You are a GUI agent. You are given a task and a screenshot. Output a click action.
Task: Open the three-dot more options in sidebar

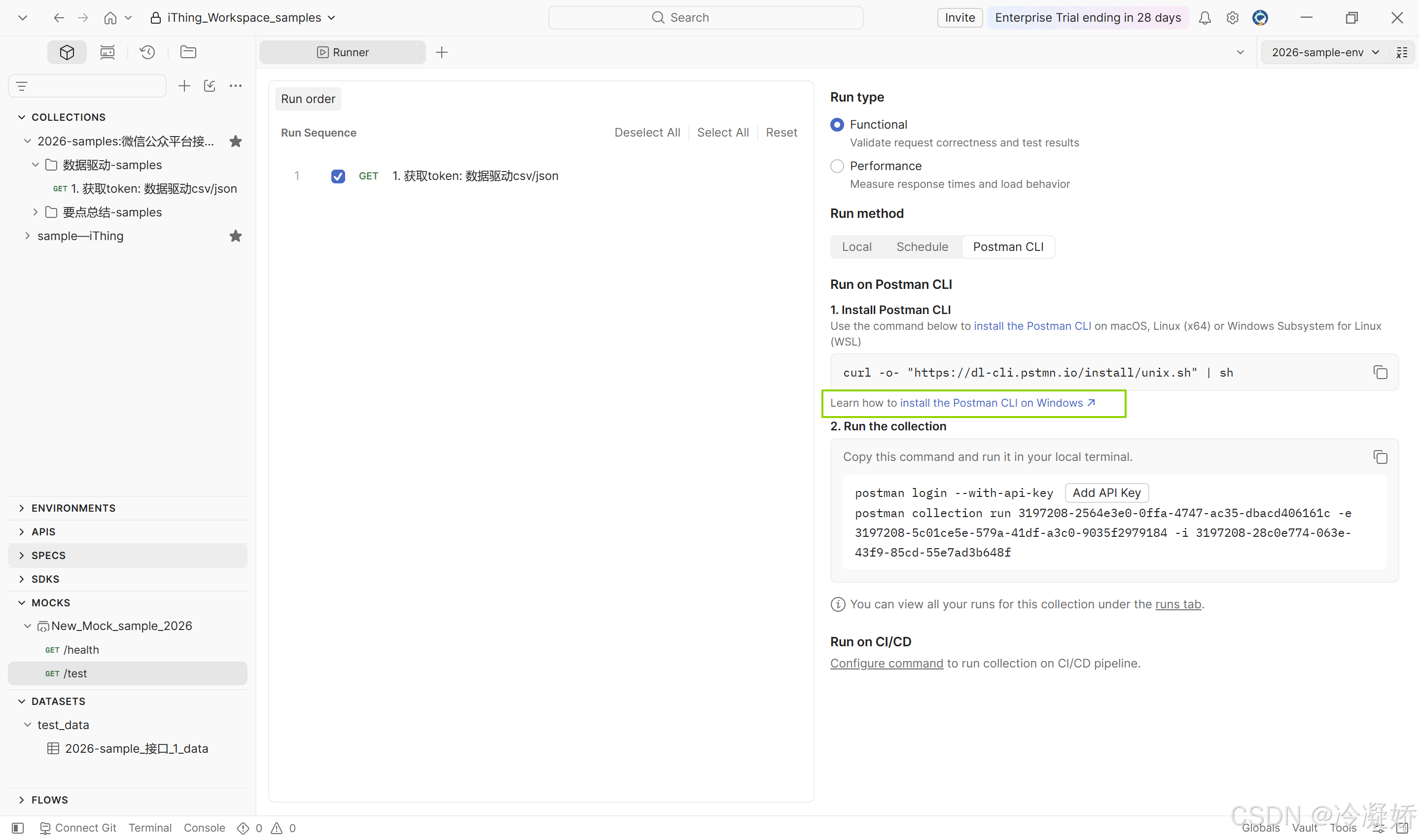point(236,86)
